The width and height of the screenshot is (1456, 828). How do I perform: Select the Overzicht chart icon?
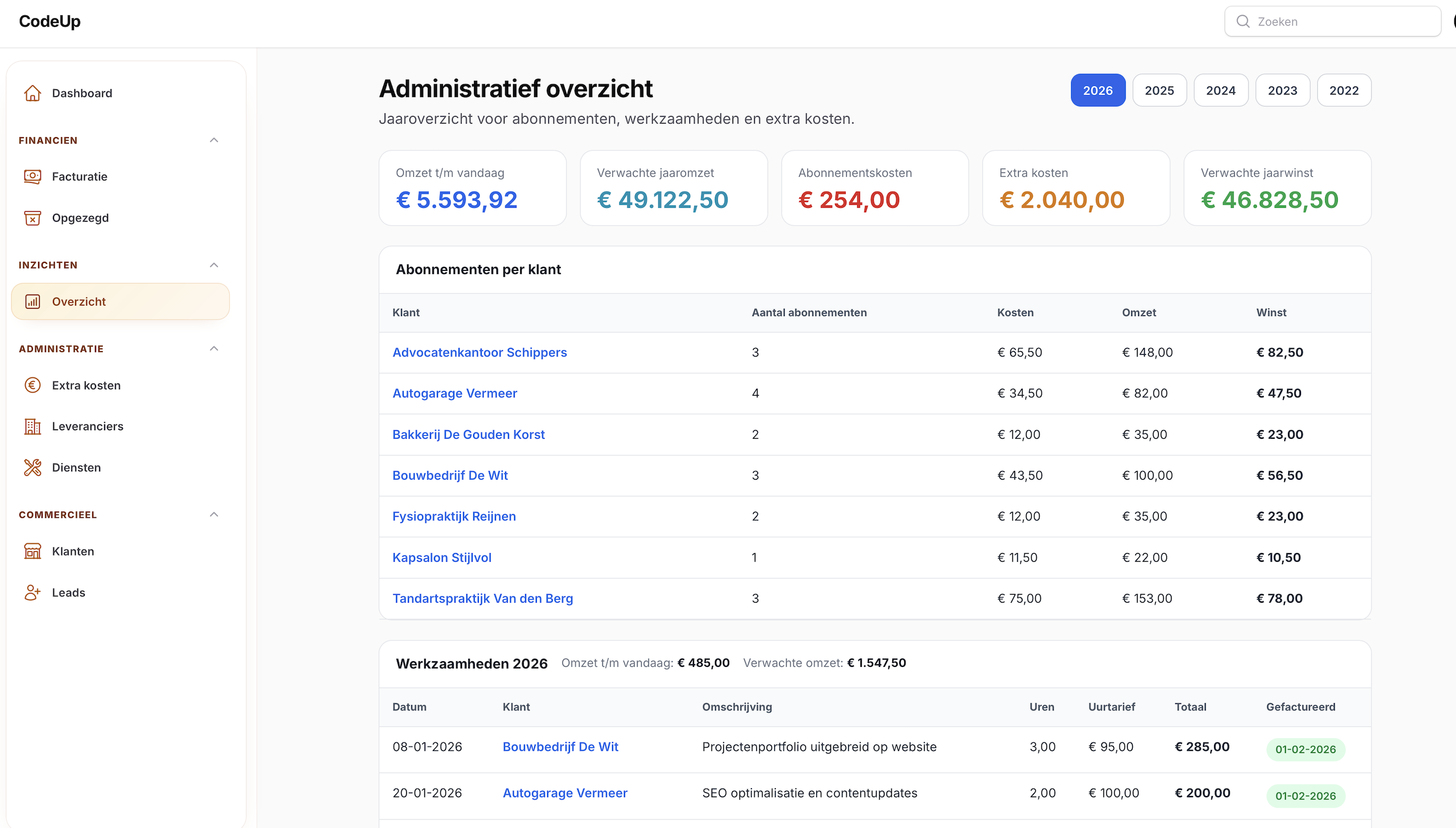32,301
